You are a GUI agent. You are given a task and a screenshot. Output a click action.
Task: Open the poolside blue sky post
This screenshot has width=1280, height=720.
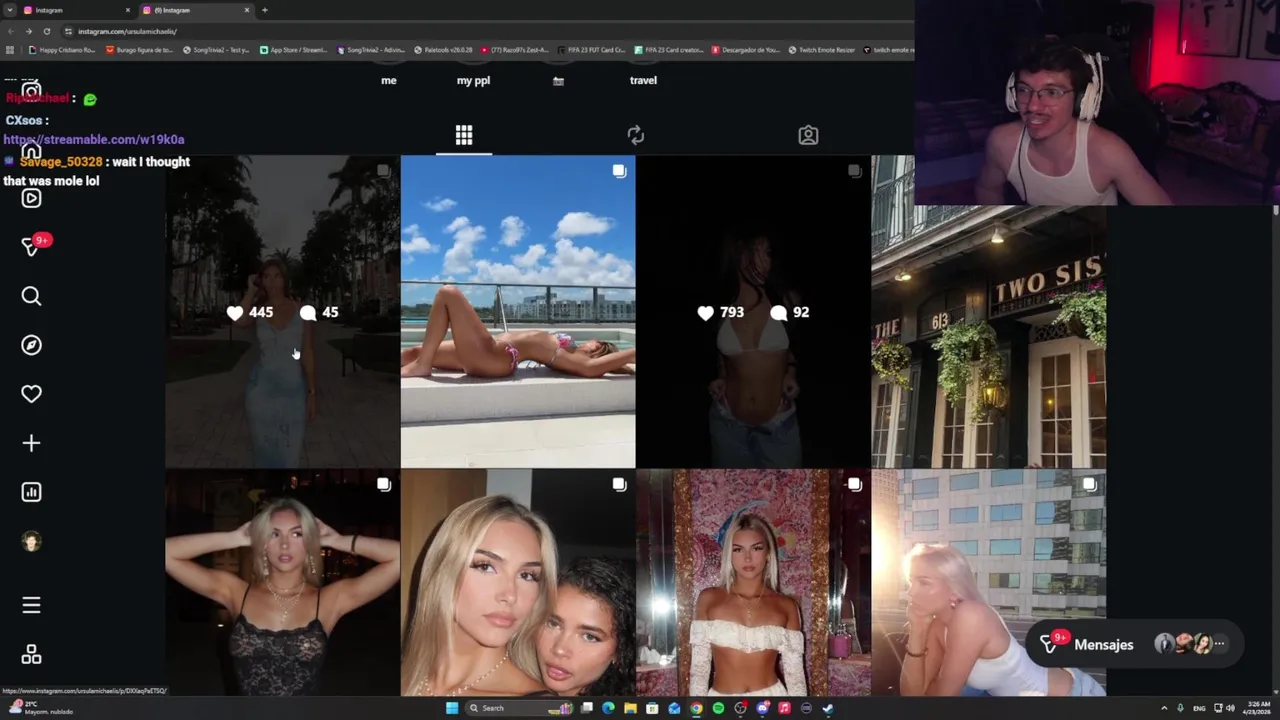point(518,312)
